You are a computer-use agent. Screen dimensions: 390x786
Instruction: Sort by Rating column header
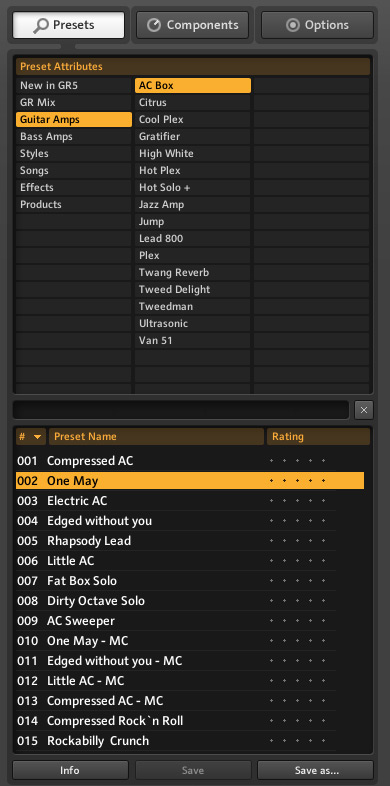pos(318,437)
